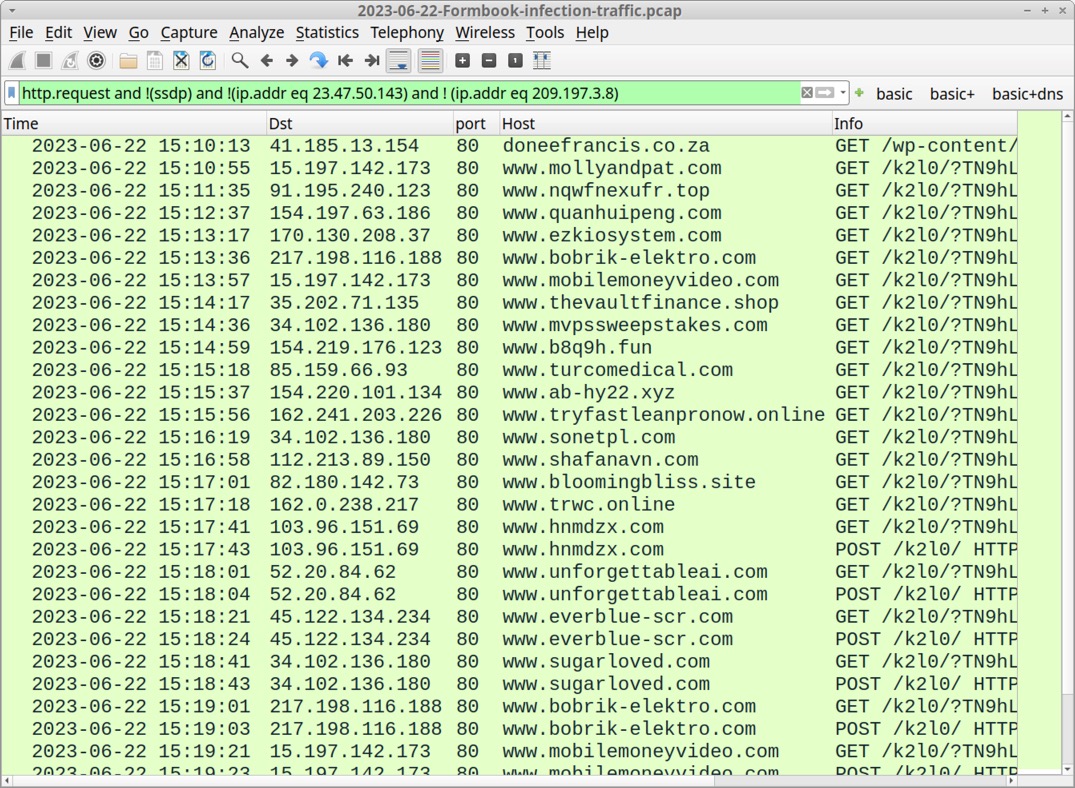Toggle packet colorization rules button
The width and height of the screenshot is (1075, 788).
[x=430, y=60]
